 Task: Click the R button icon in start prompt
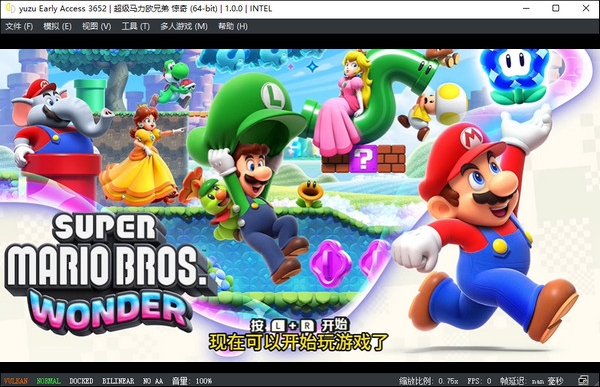click(307, 326)
